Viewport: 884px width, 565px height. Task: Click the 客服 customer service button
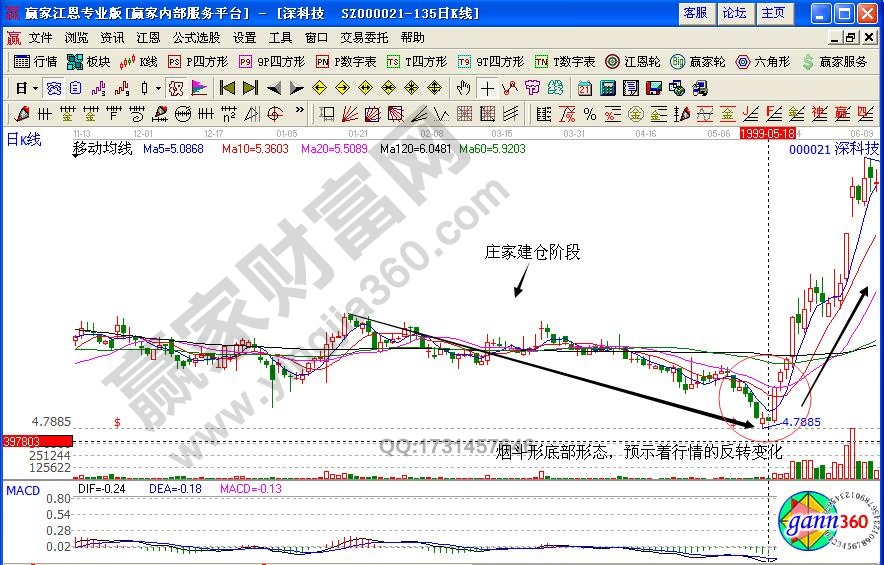coord(695,13)
